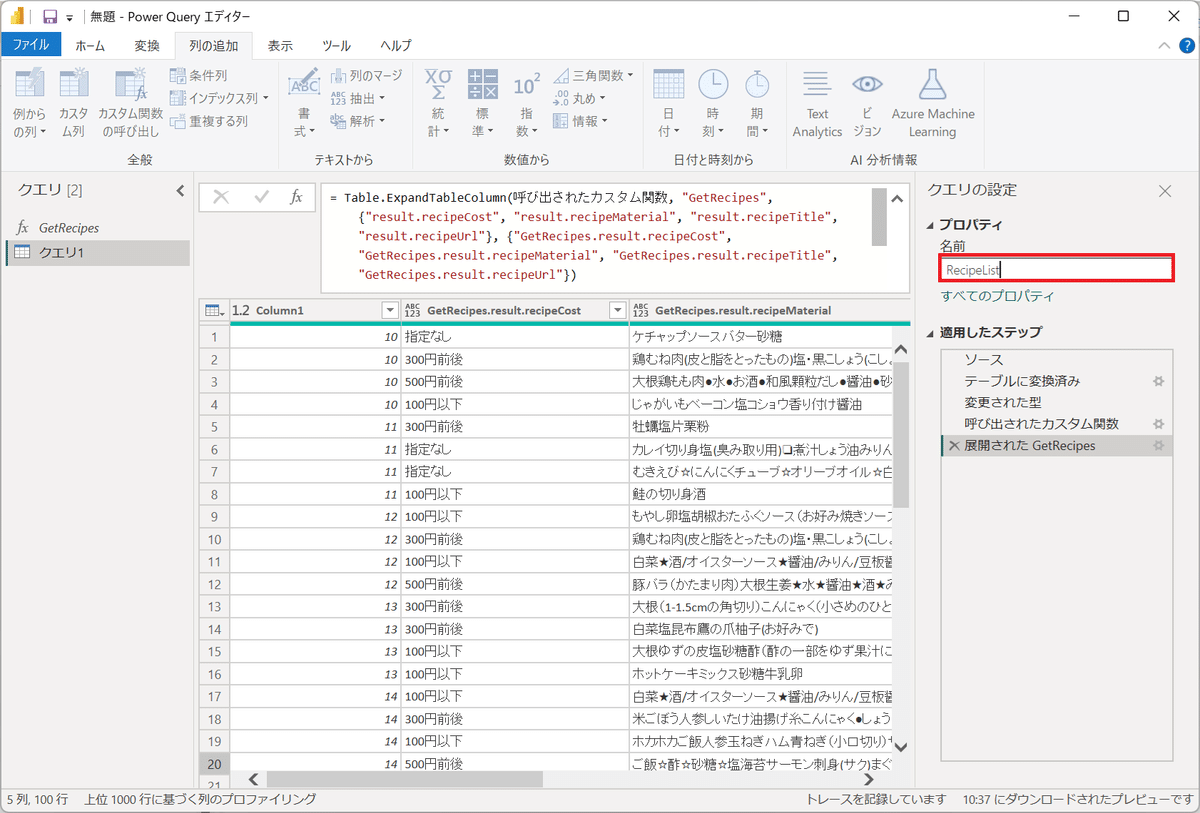Switch to the 変換 tab
1200x813 pixels.
pyautogui.click(x=147, y=45)
